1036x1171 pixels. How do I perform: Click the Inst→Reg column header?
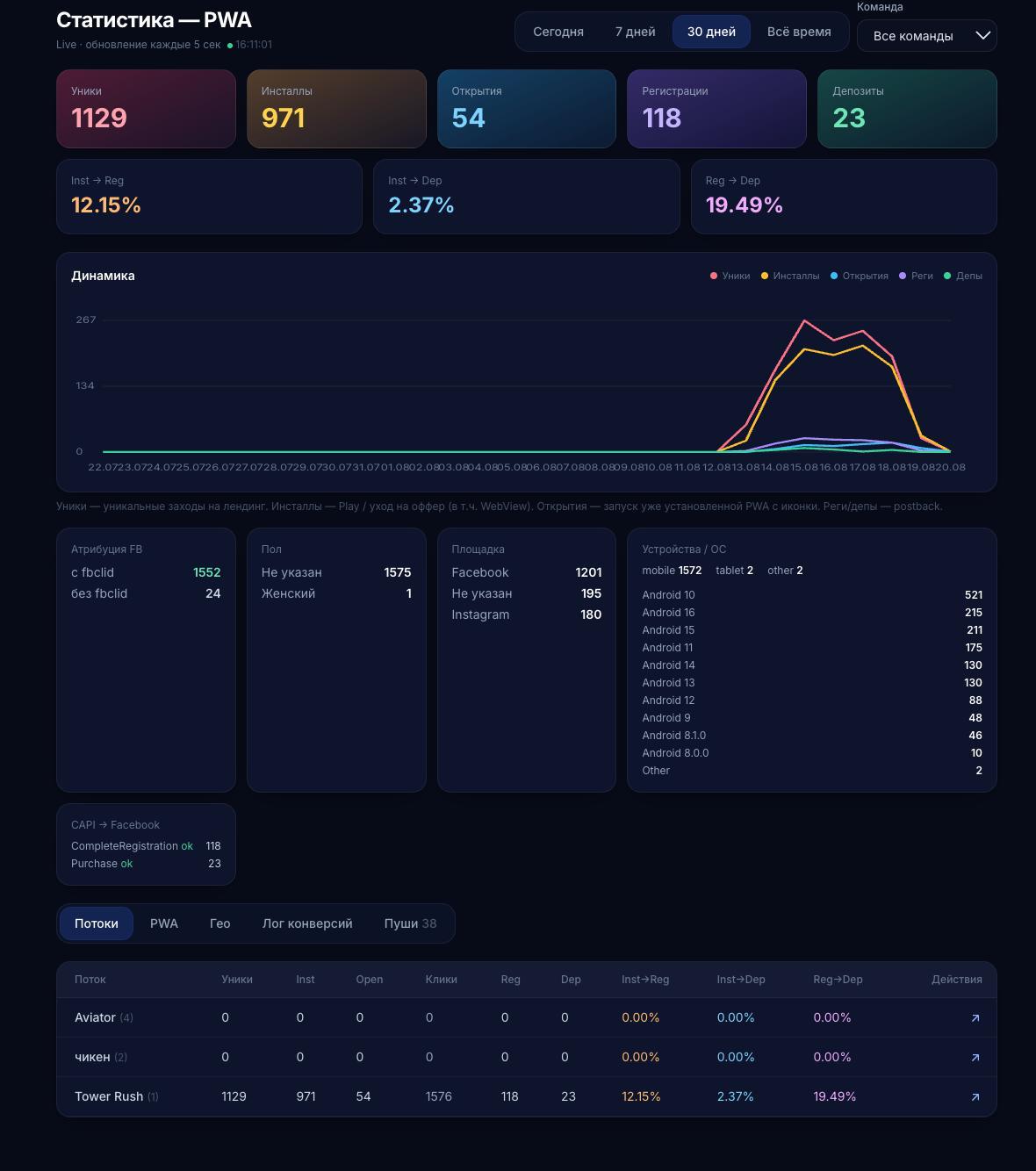[645, 980]
